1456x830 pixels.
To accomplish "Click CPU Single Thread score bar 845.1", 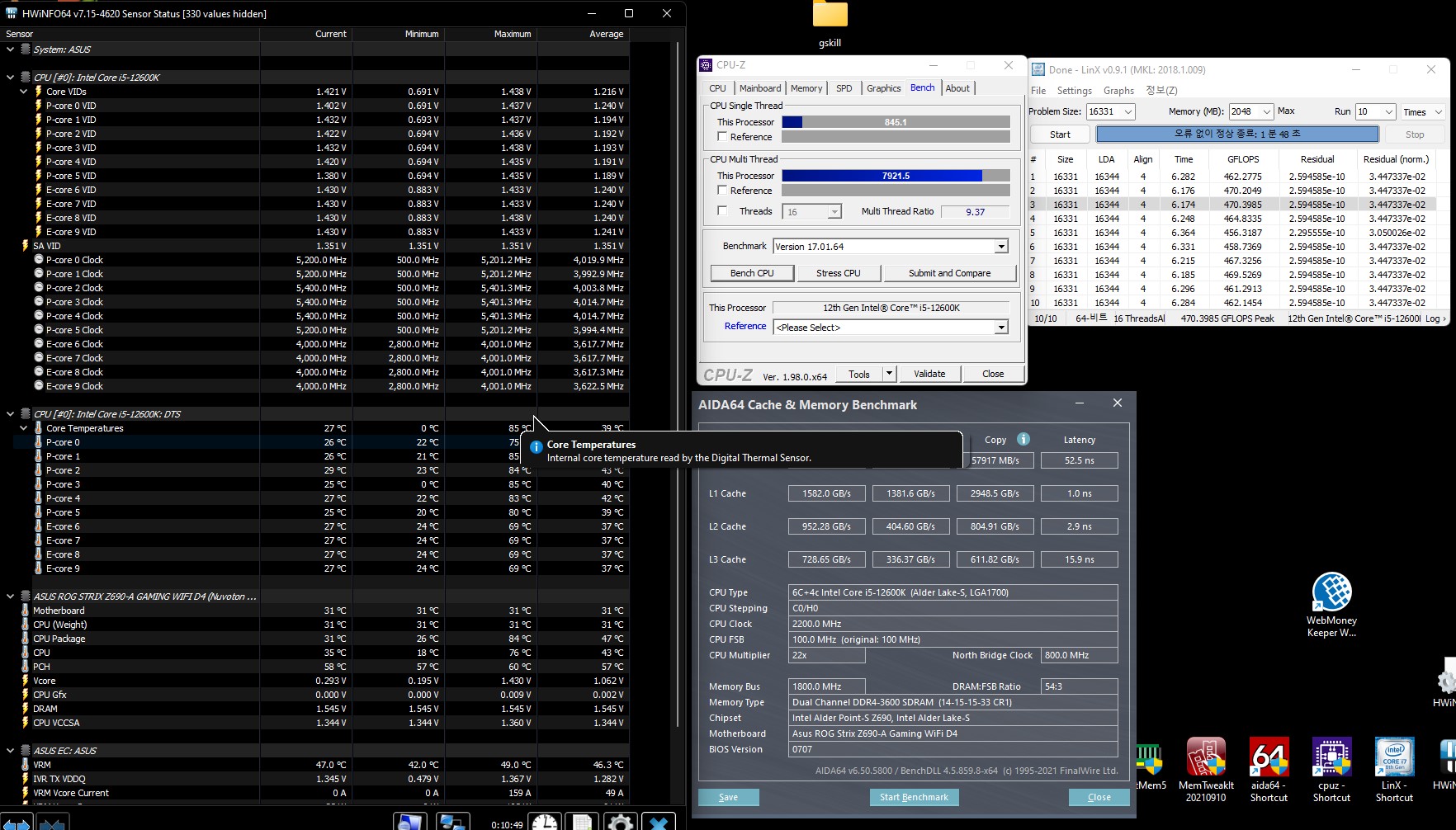I will pyautogui.click(x=896, y=122).
